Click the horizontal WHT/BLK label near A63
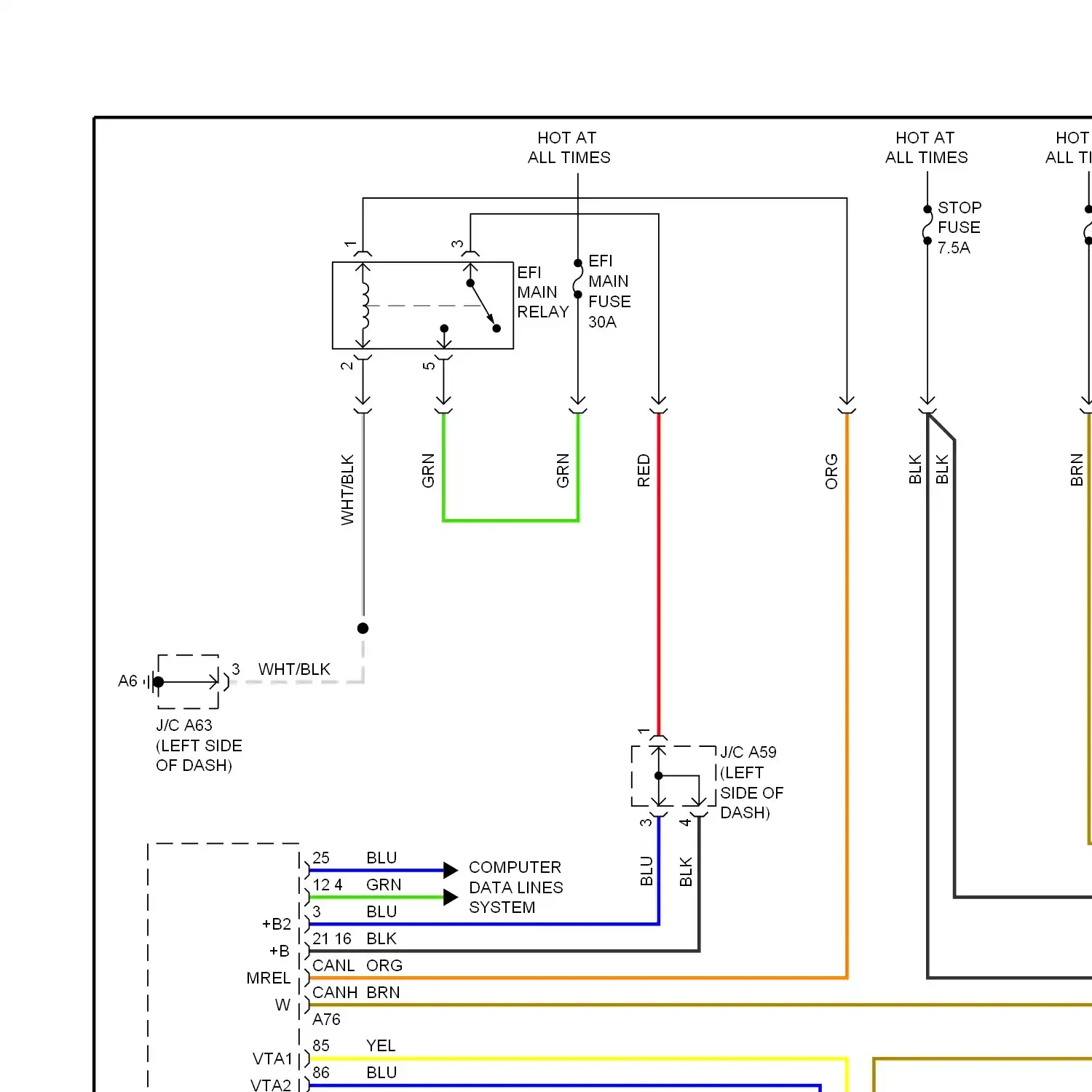The image size is (1092, 1092). [294, 669]
